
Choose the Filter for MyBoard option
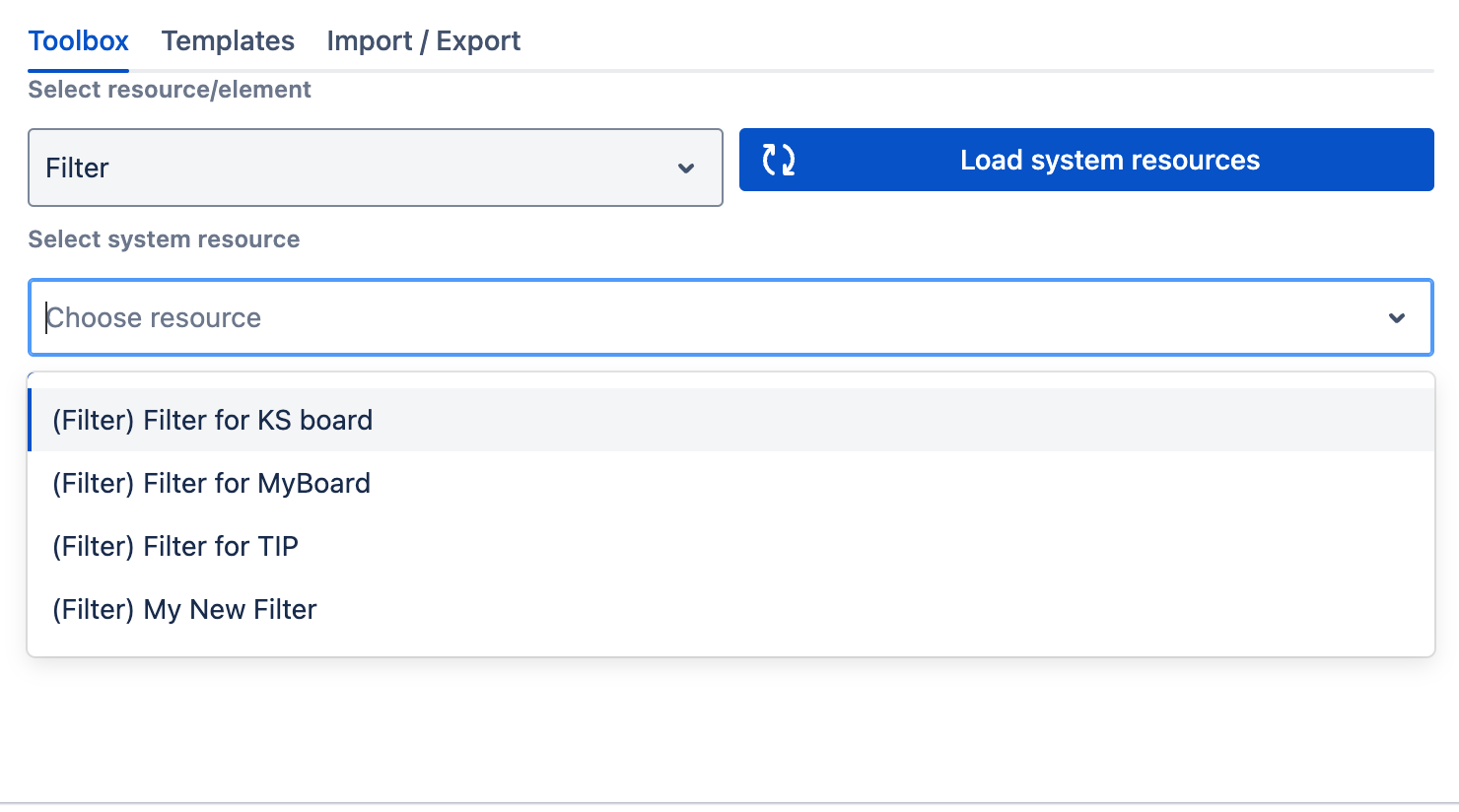(x=211, y=484)
